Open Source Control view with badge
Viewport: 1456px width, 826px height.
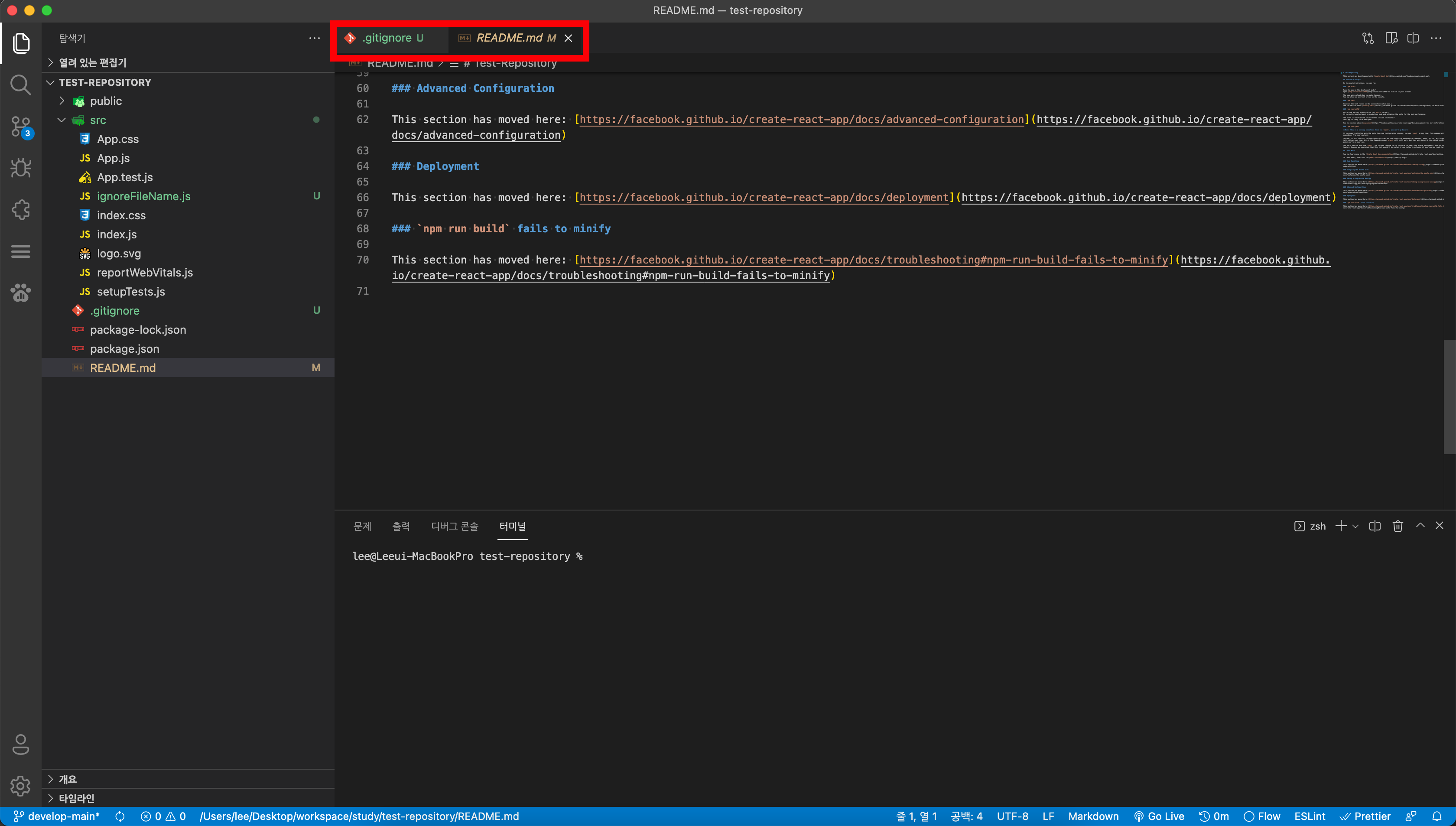[20, 126]
